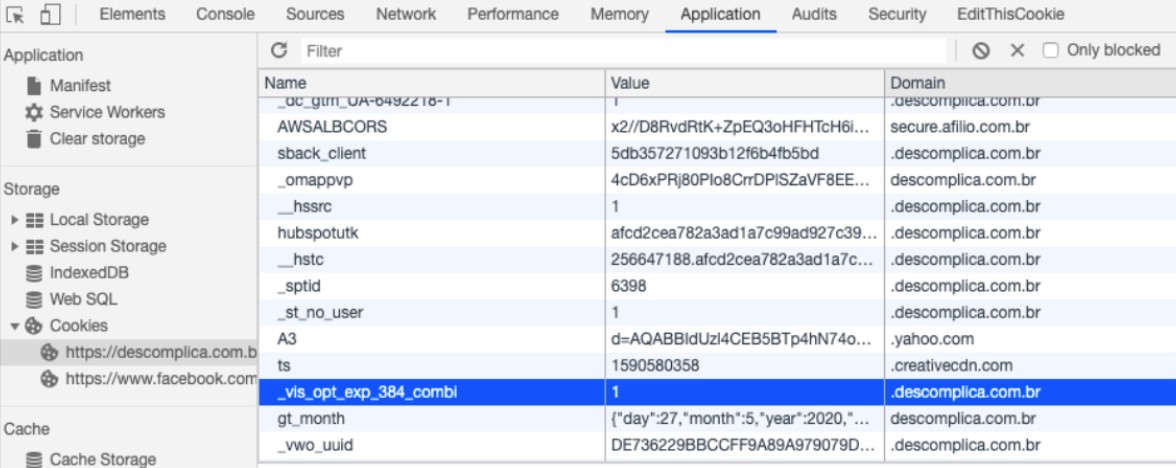Click the refresh cookies icon
The width and height of the screenshot is (1176, 468).
click(280, 50)
